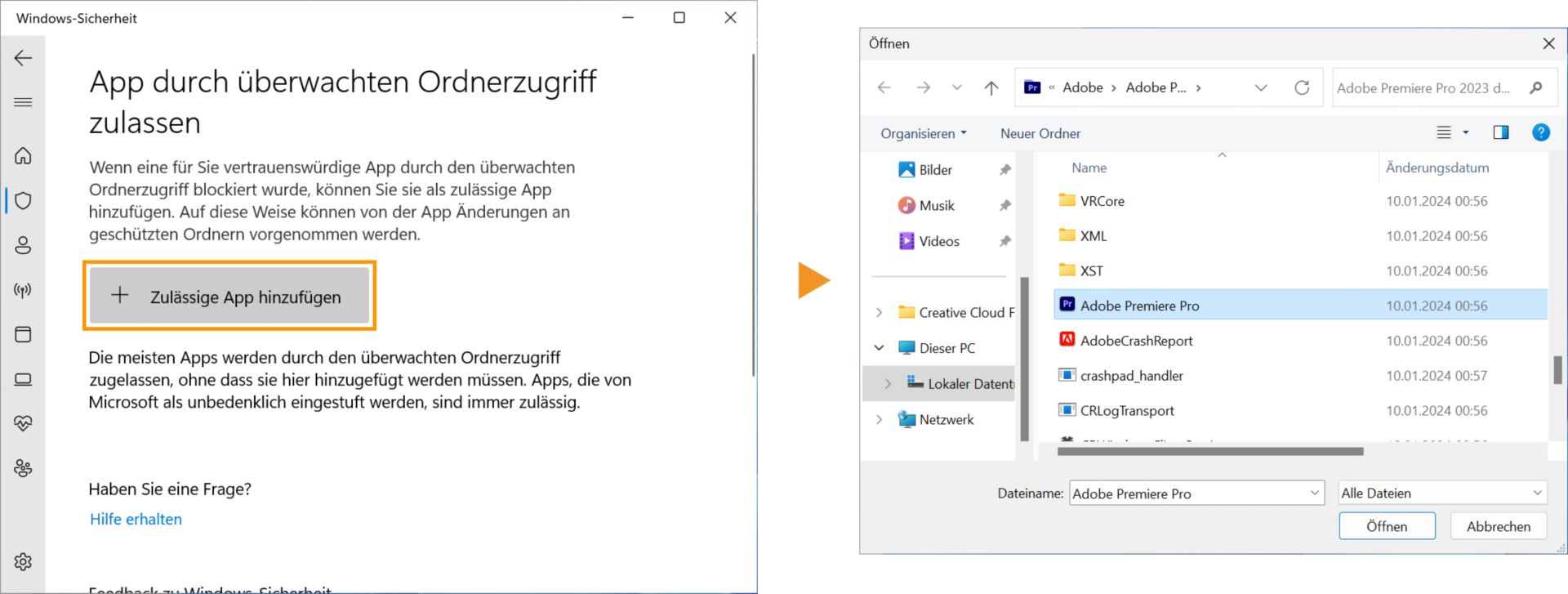Unpin Videos using its pin icon
1568x594 pixels.
point(1005,241)
